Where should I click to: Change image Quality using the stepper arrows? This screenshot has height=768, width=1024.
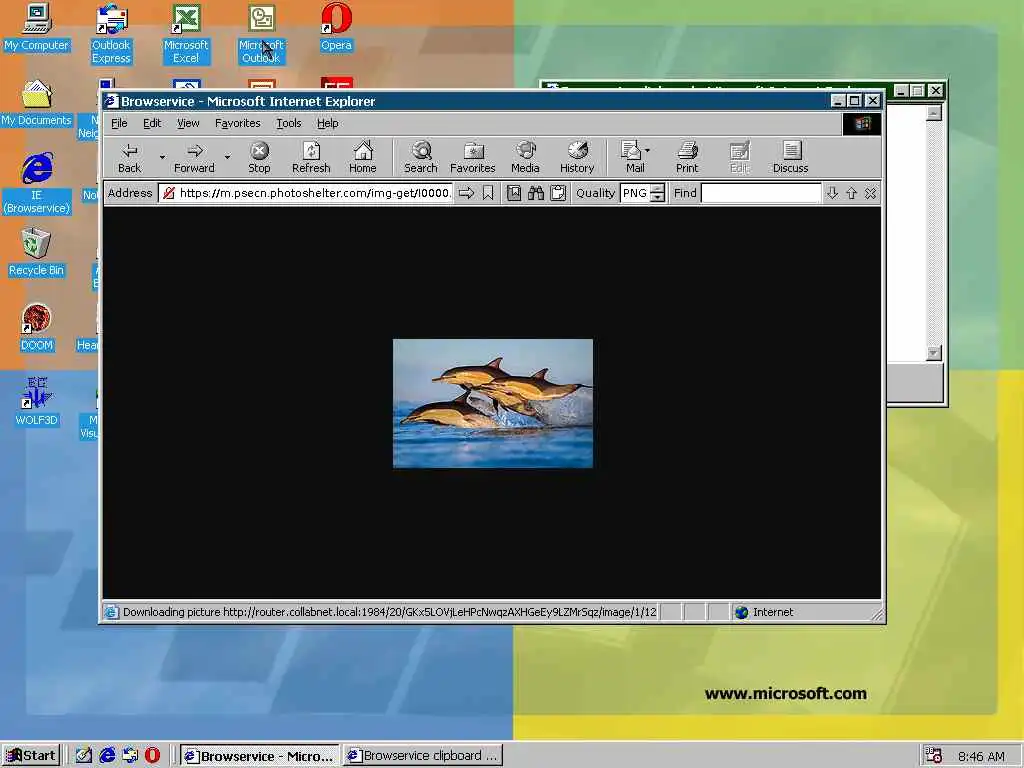pos(658,193)
